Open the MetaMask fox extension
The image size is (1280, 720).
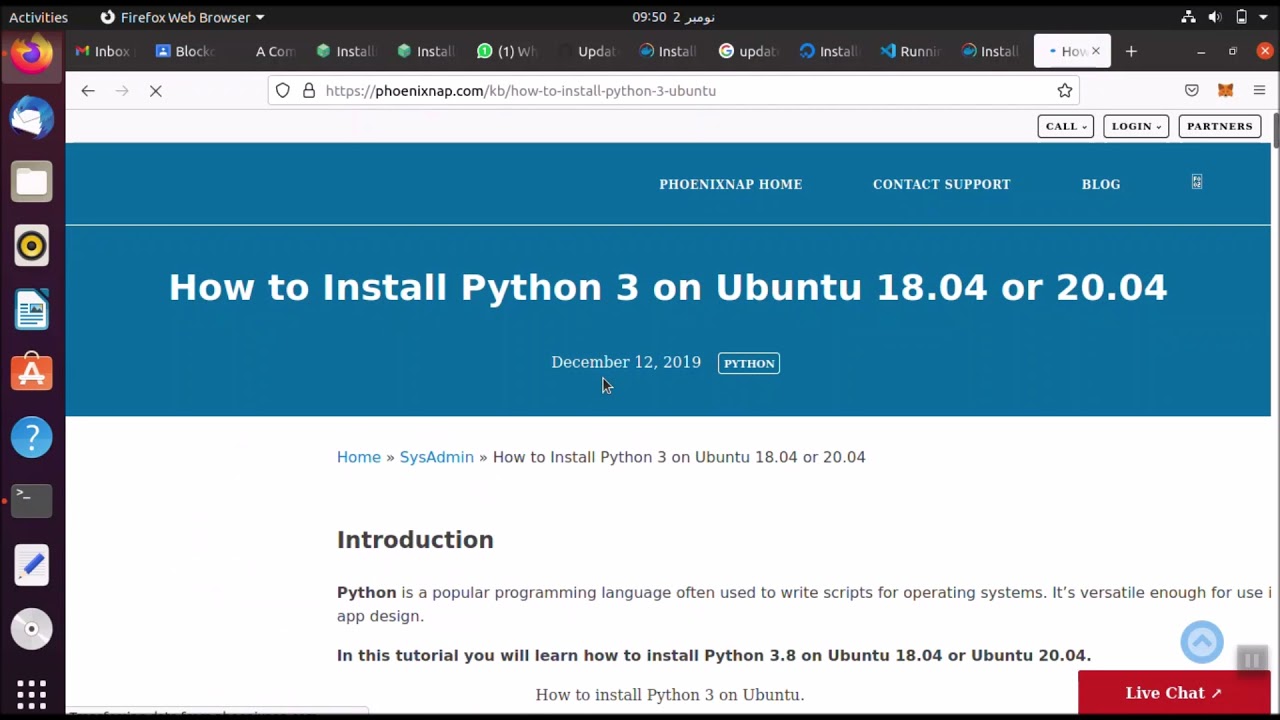1225,91
